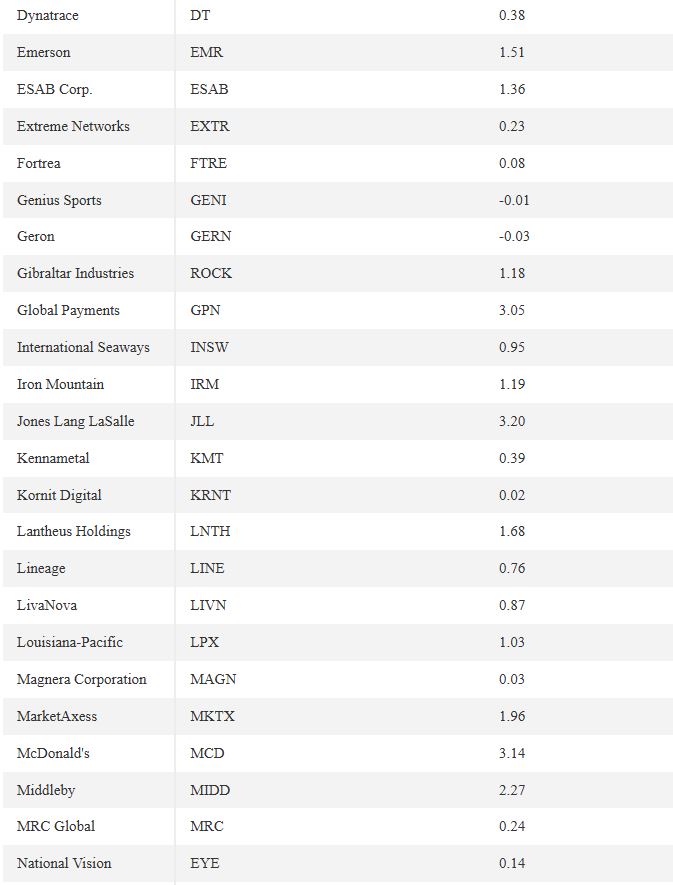Select Kennametal's 0.39 estimate
The height and width of the screenshot is (885, 673).
(x=512, y=458)
